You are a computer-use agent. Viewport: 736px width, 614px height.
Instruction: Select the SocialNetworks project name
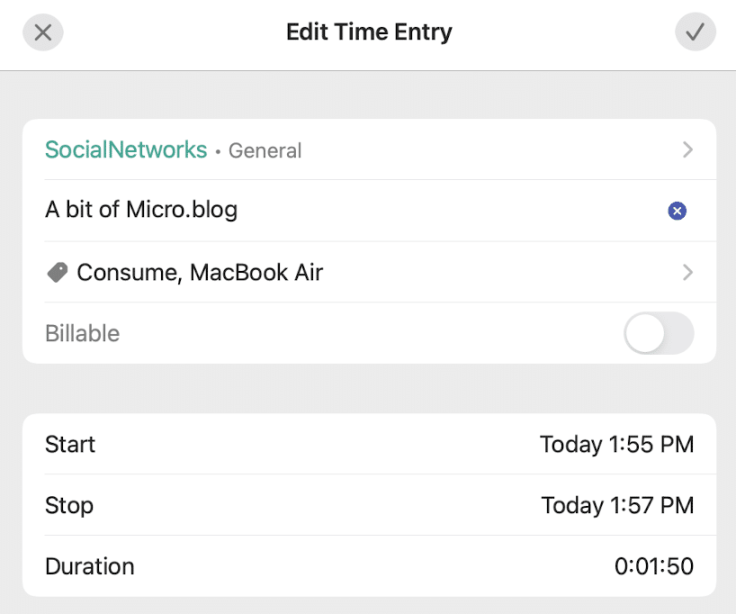pyautogui.click(x=126, y=150)
